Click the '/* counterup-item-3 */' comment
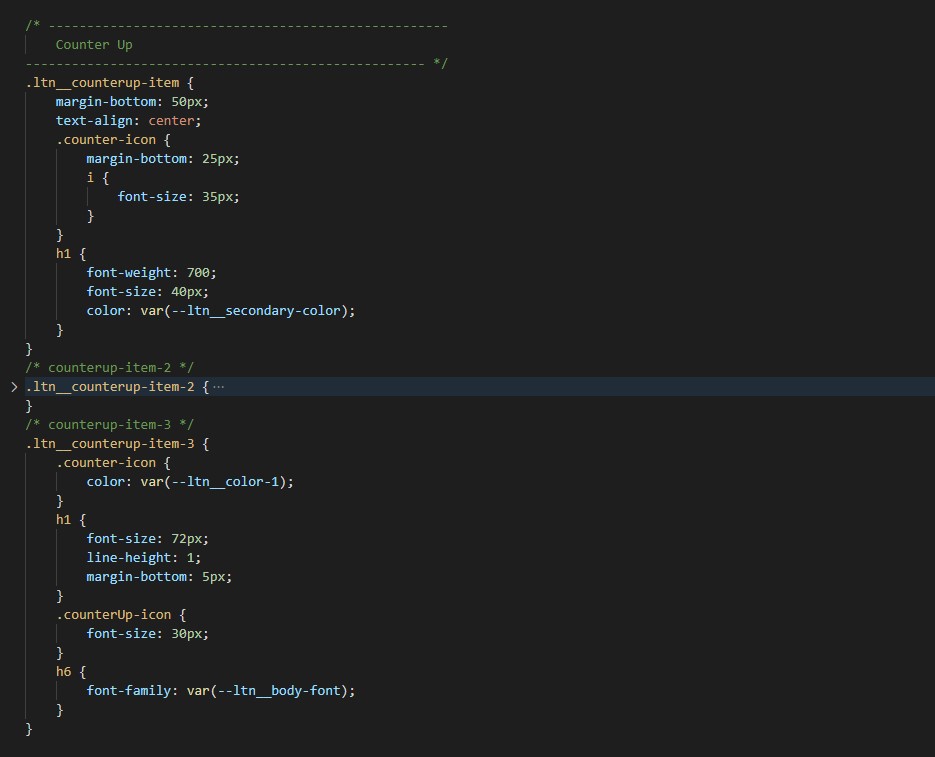This screenshot has height=757, width=935. tap(110, 425)
